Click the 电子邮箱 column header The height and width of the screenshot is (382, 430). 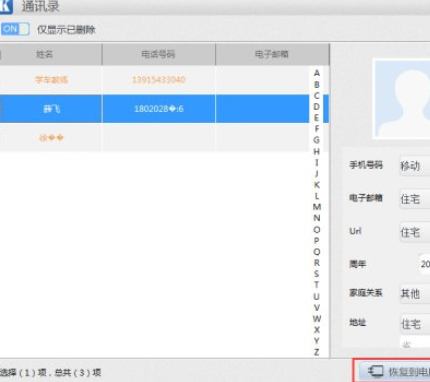coord(272,54)
